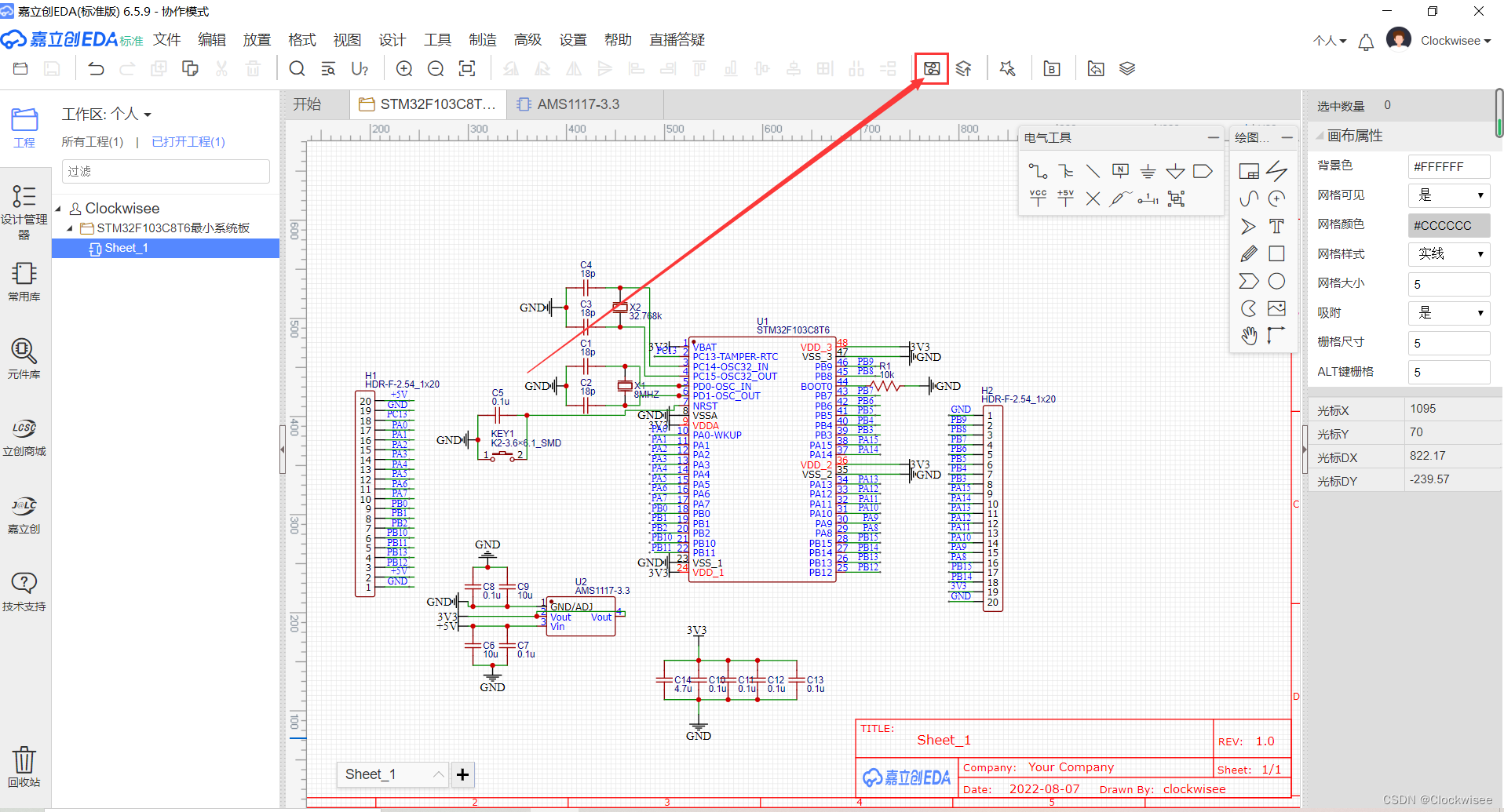Screen dimensions: 1504x812
Task: Minimize the 电气工具 floating panel
Action: click(1213, 137)
